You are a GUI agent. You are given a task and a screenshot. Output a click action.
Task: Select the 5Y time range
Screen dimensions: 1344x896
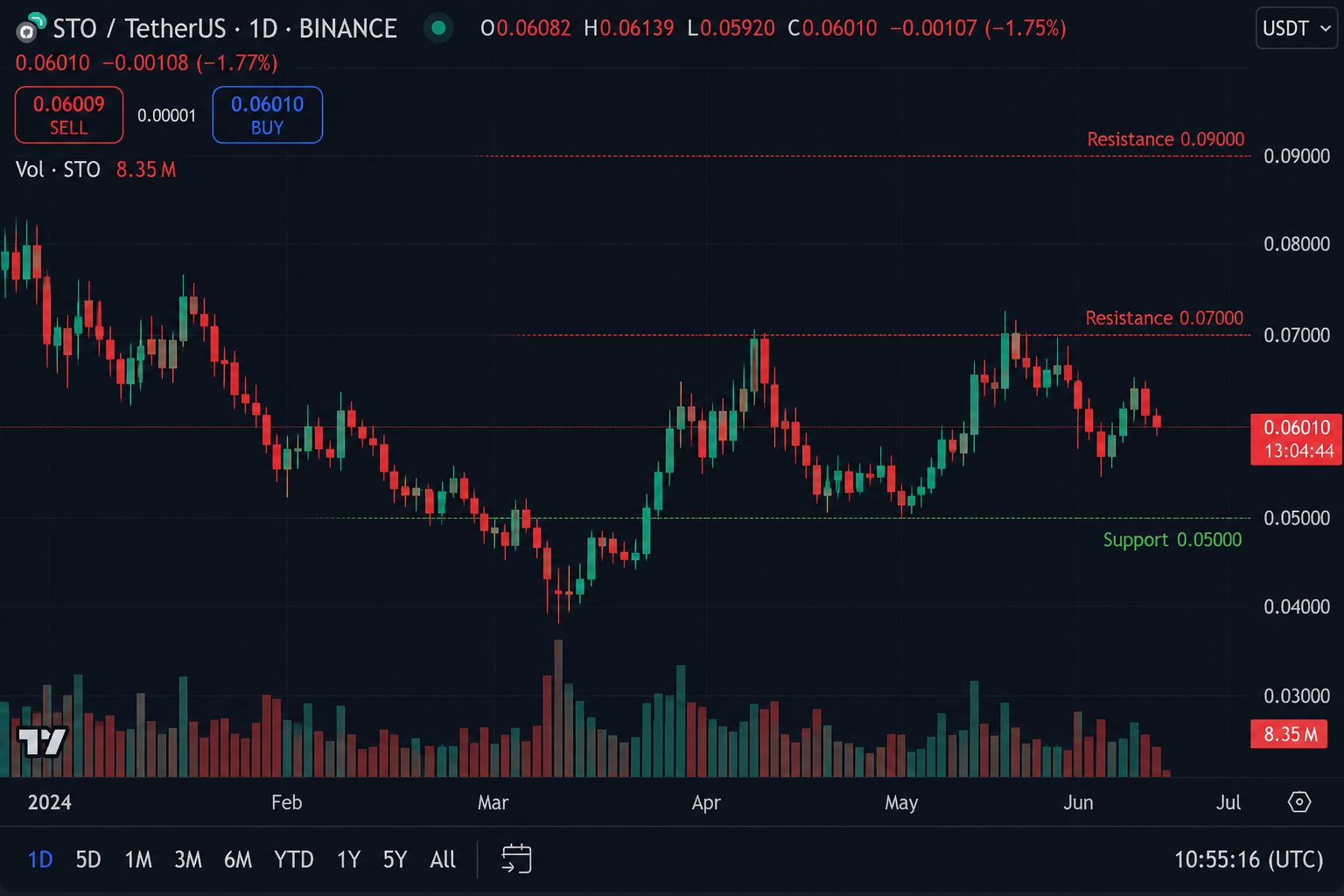click(395, 859)
